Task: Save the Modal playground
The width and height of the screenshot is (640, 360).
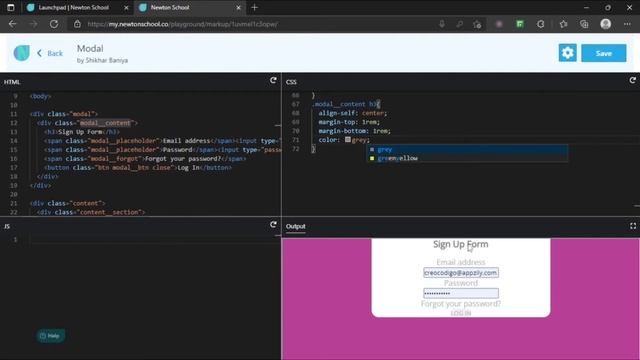Action: tap(603, 53)
